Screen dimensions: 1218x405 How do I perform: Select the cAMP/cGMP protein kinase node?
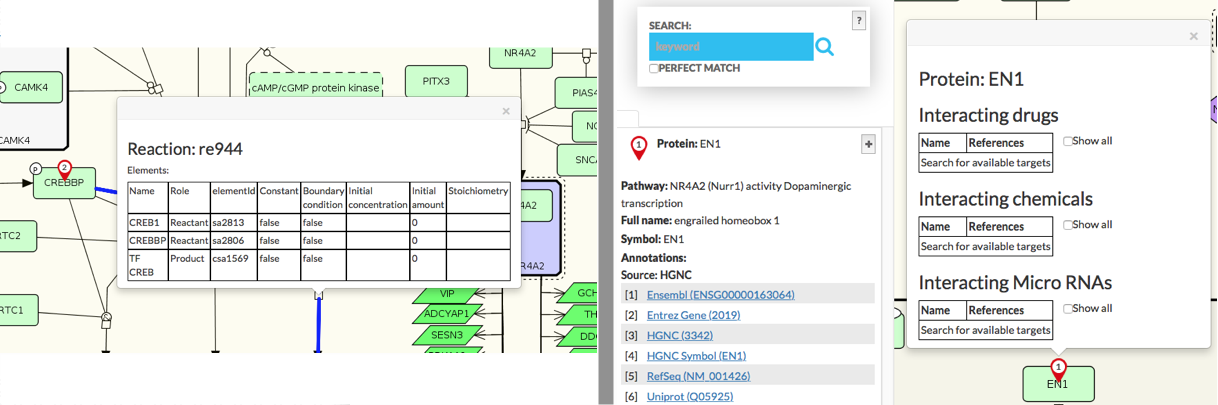coord(316,88)
